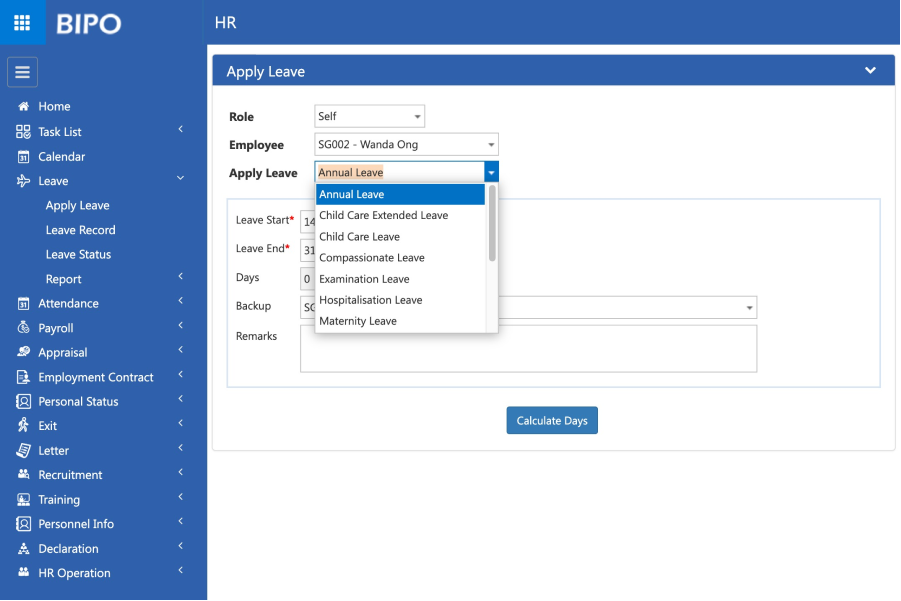The image size is (901, 601).
Task: Click the HR Operation icon
Action: click(x=23, y=572)
